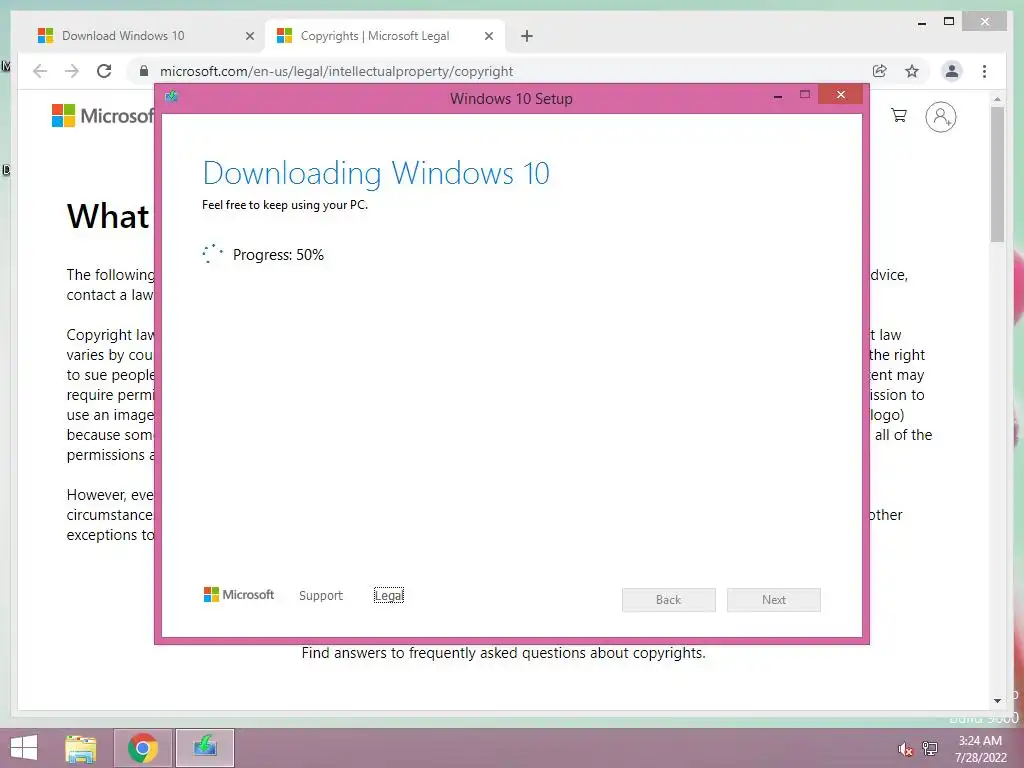Switch to Chrome on the taskbar

[x=142, y=748]
